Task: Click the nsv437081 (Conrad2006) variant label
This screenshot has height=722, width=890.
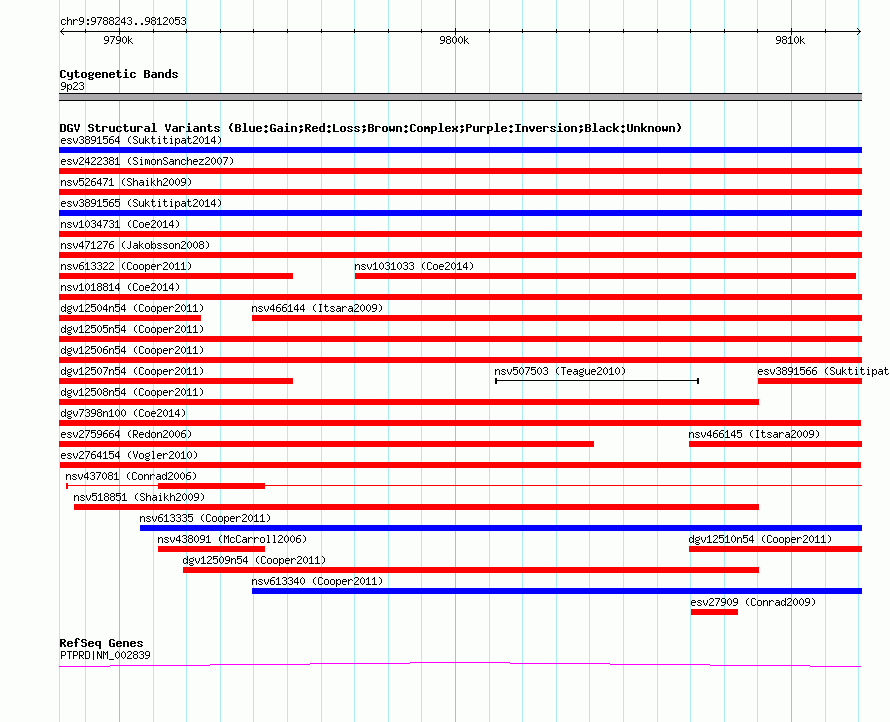Action: (x=131, y=476)
